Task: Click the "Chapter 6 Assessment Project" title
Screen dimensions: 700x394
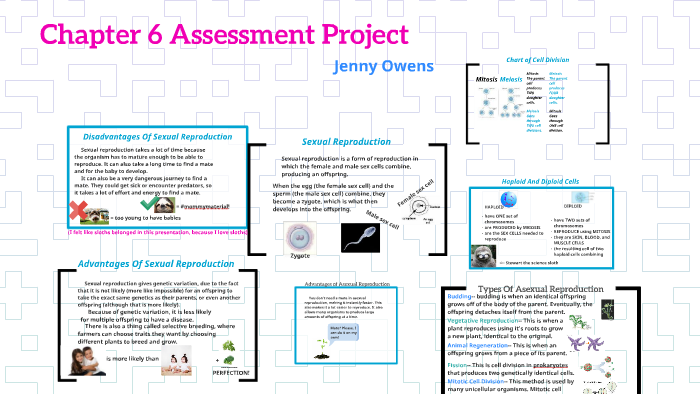Action: click(224, 35)
